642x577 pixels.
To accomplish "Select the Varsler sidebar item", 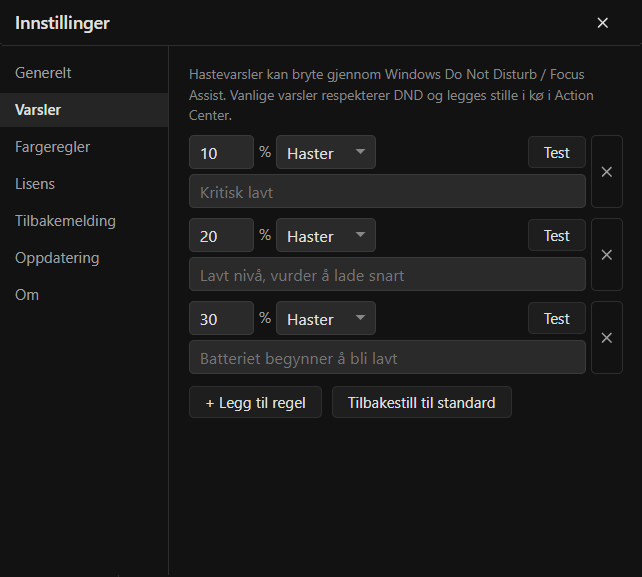I will pyautogui.click(x=84, y=110).
